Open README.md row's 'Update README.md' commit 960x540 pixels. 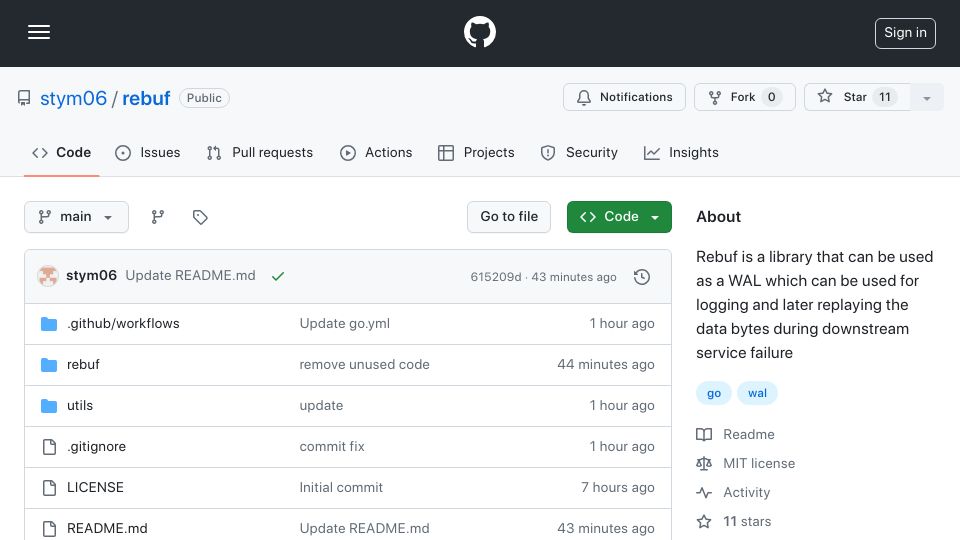[x=364, y=528]
